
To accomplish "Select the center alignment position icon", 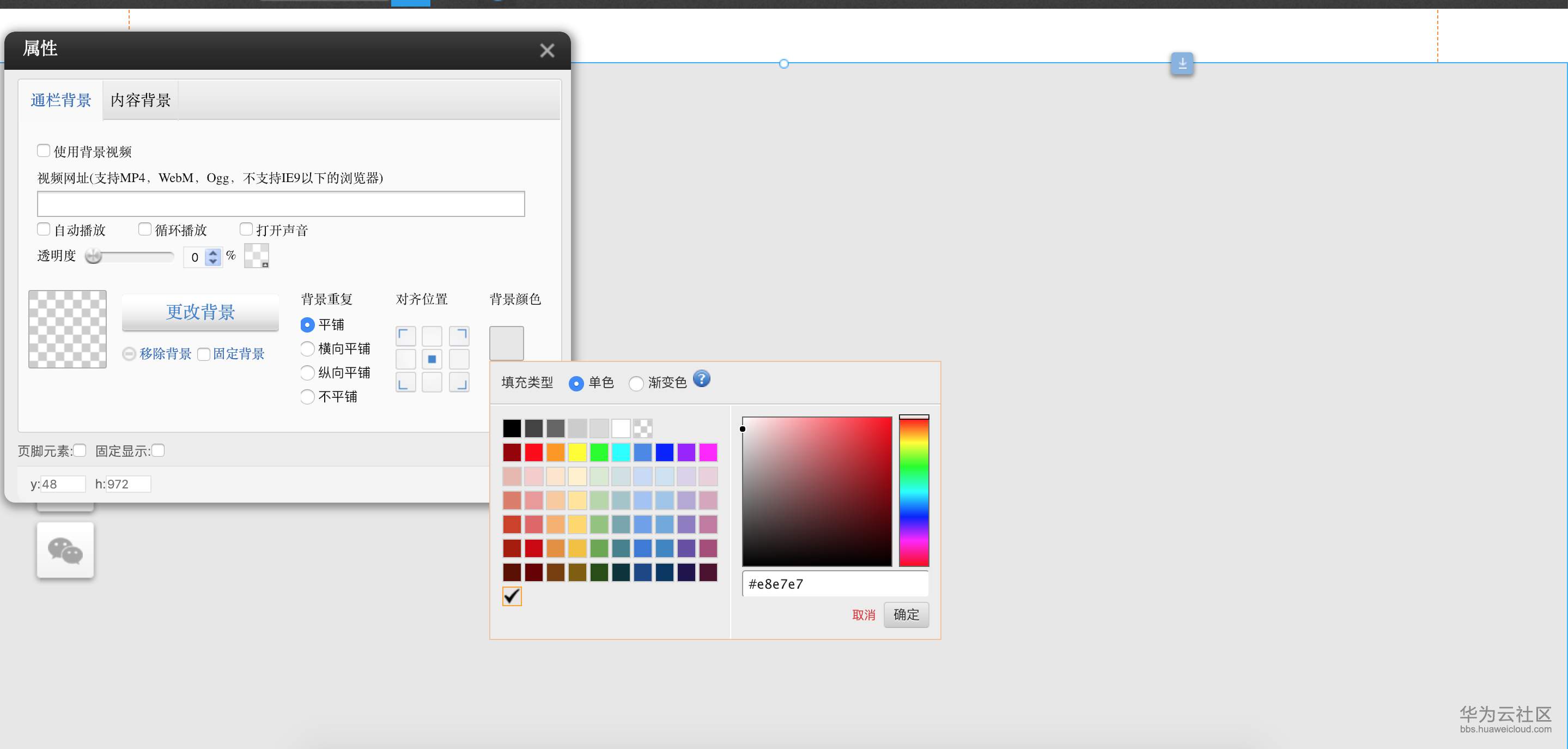I will [431, 359].
